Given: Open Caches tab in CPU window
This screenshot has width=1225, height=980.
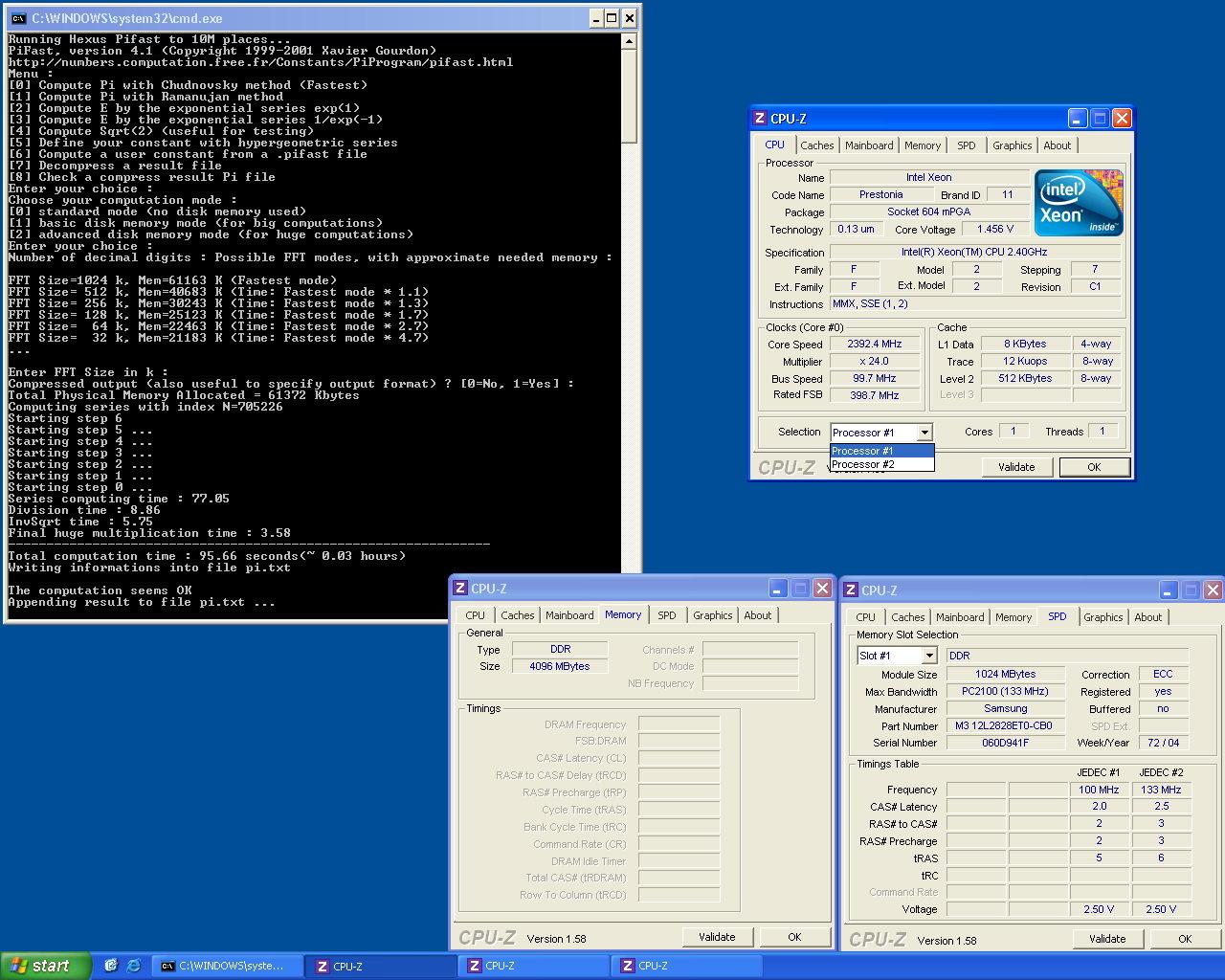Looking at the screenshot, I should [x=816, y=145].
